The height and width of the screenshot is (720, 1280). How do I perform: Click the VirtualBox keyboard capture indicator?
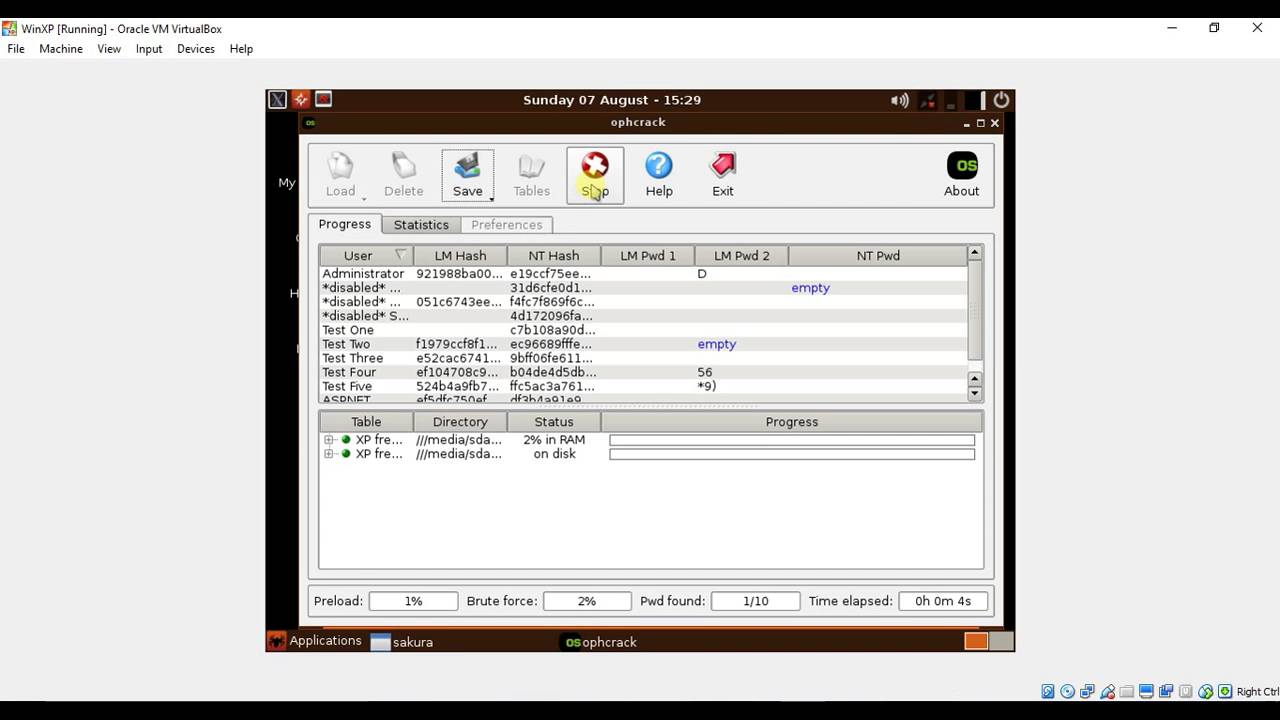(1225, 691)
